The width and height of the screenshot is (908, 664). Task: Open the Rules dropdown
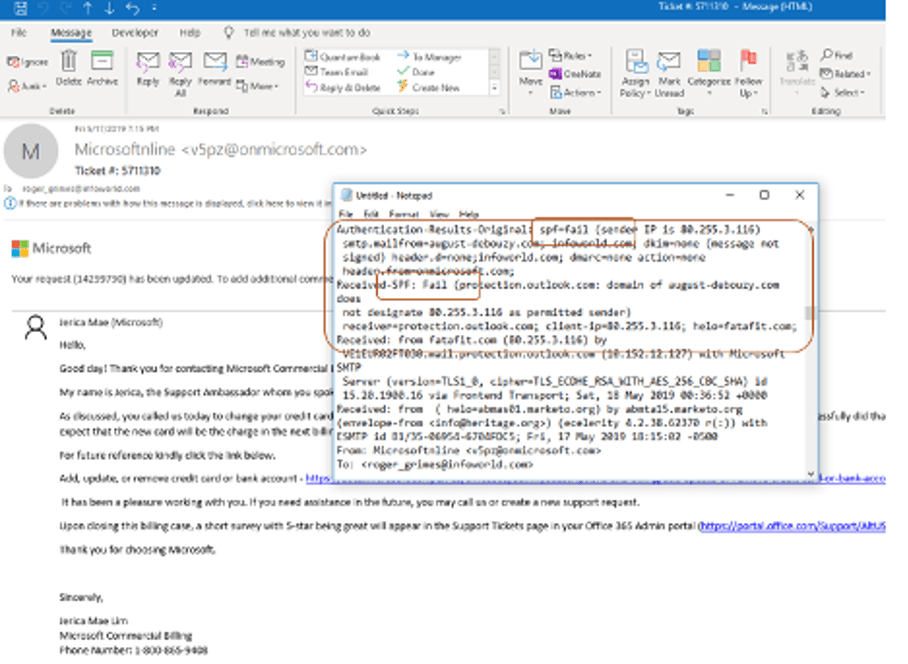(570, 56)
